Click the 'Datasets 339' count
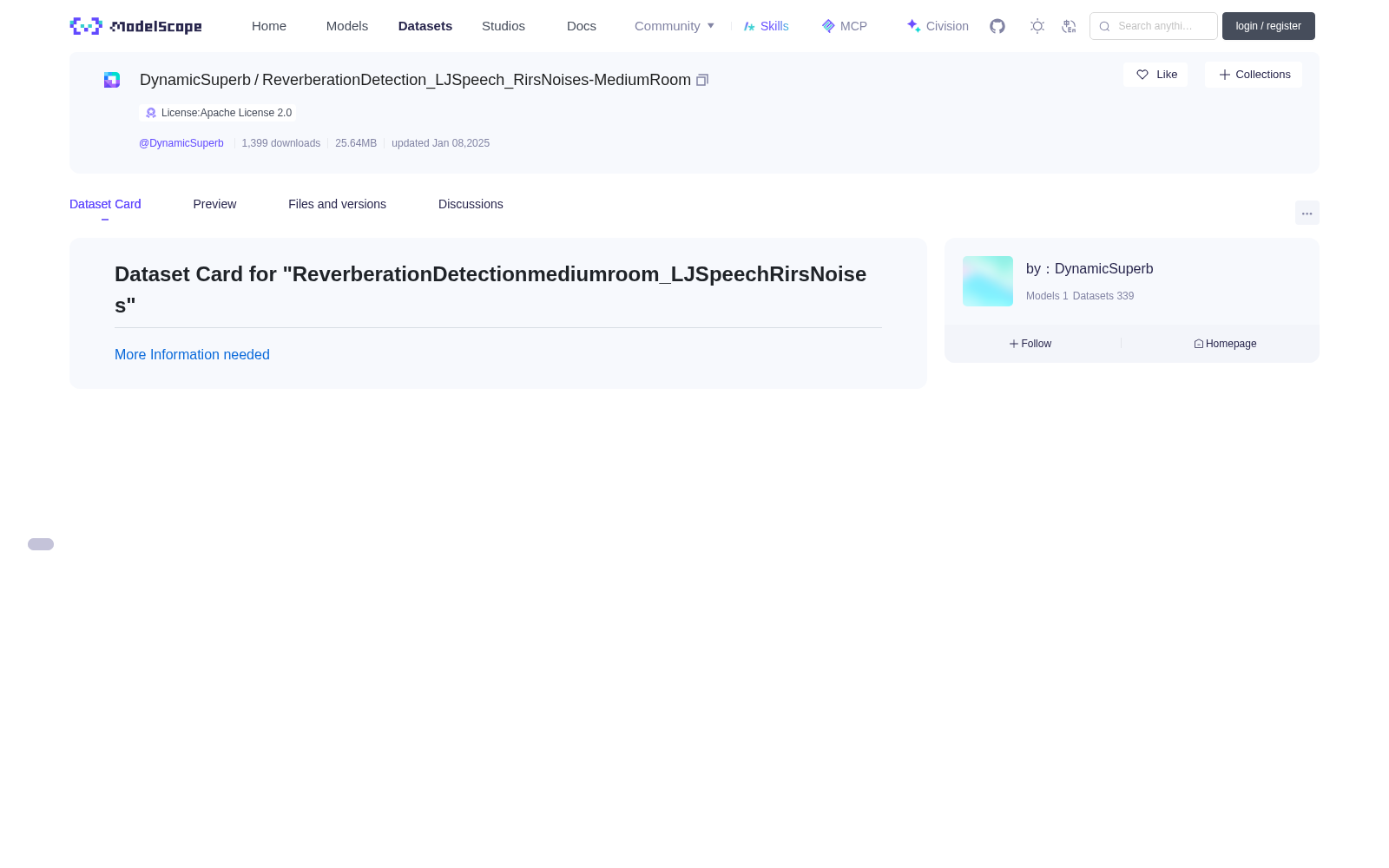This screenshot has width=1389, height=868. 1103,296
